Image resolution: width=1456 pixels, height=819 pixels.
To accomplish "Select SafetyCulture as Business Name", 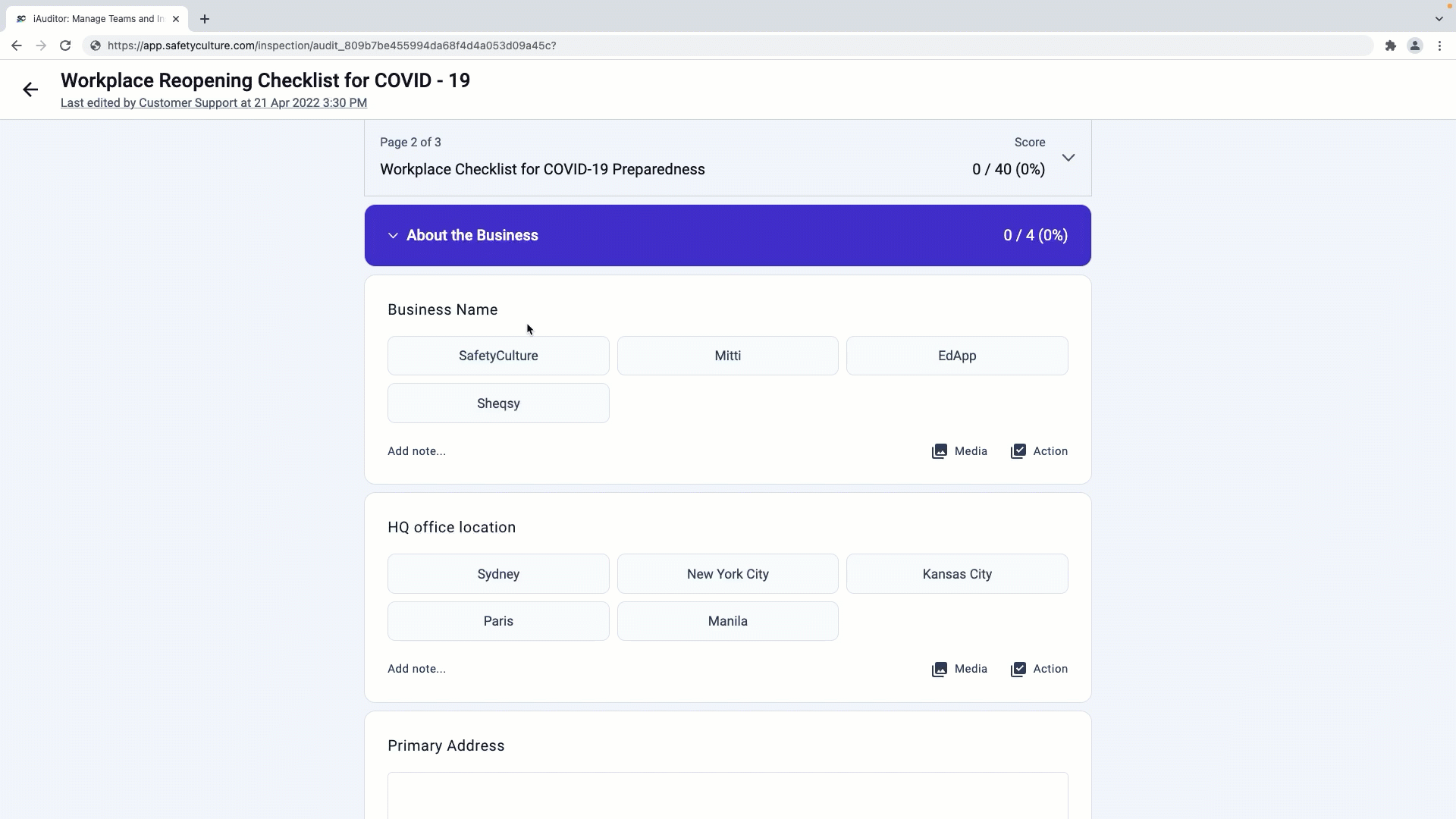I will point(498,356).
